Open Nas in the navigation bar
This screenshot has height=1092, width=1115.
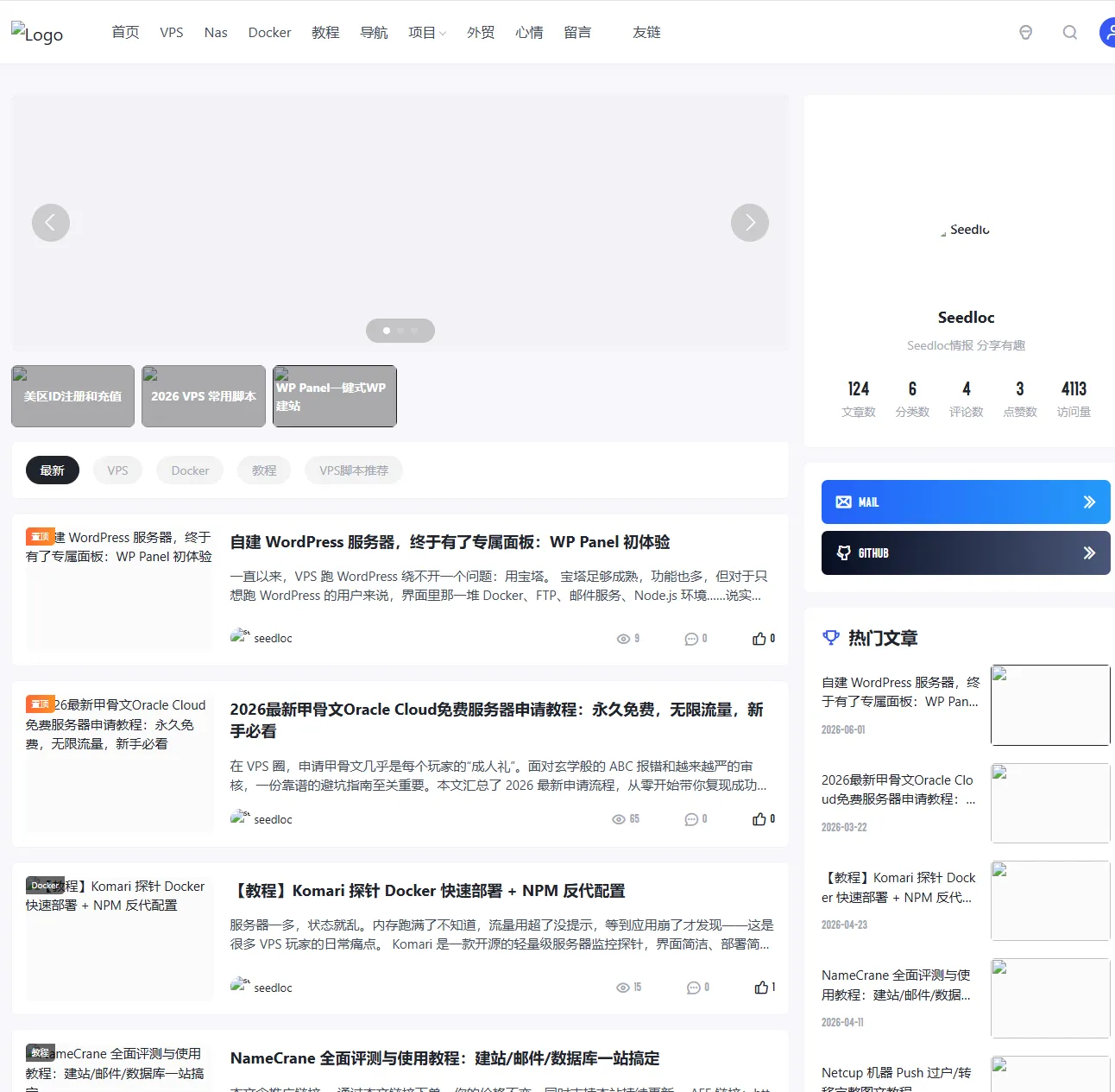click(216, 33)
